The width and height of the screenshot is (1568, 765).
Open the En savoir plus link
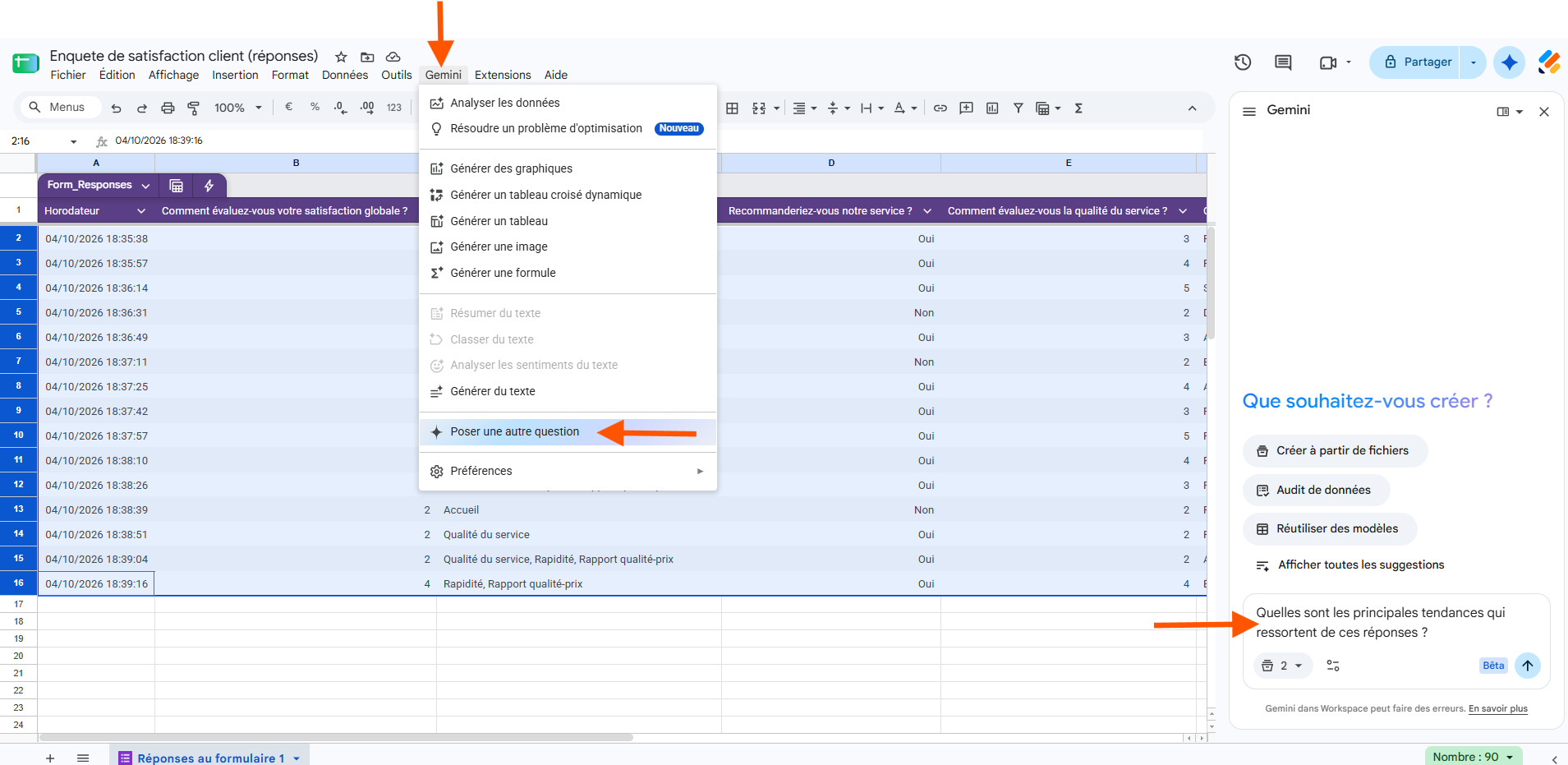click(x=1498, y=708)
